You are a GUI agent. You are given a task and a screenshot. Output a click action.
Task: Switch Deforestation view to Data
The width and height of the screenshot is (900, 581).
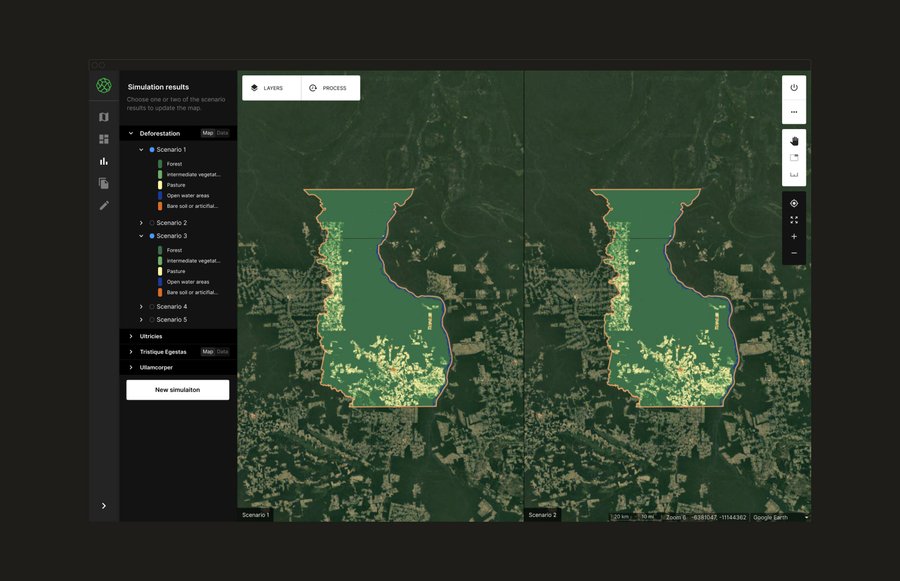click(223, 133)
